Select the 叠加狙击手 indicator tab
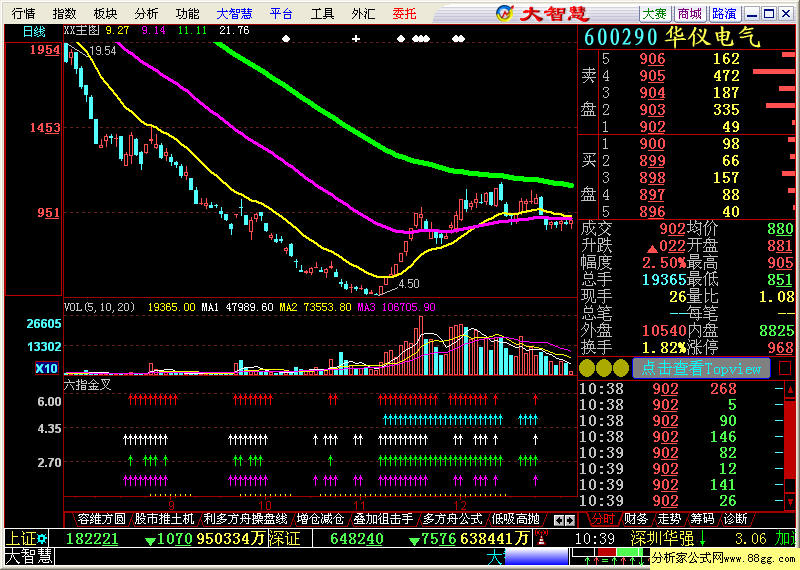 384,519
